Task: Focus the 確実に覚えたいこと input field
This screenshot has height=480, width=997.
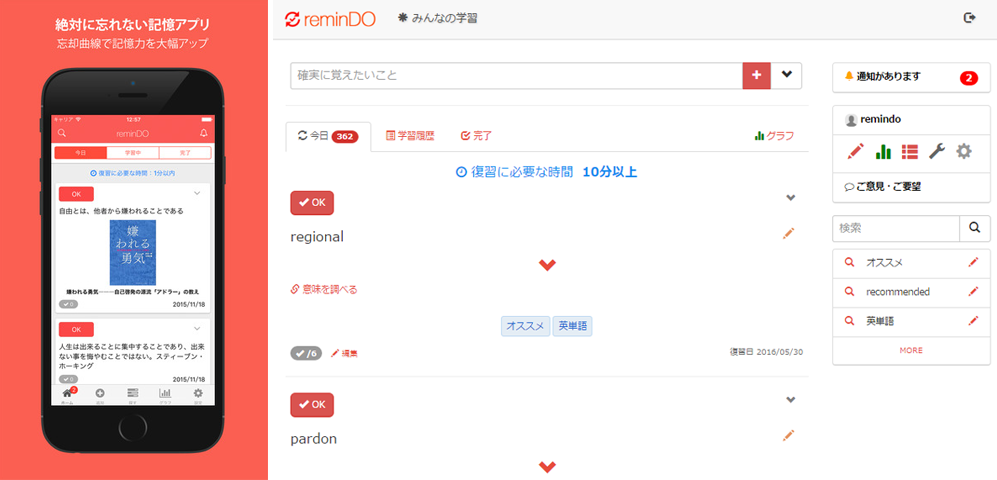Action: pyautogui.click(x=516, y=76)
